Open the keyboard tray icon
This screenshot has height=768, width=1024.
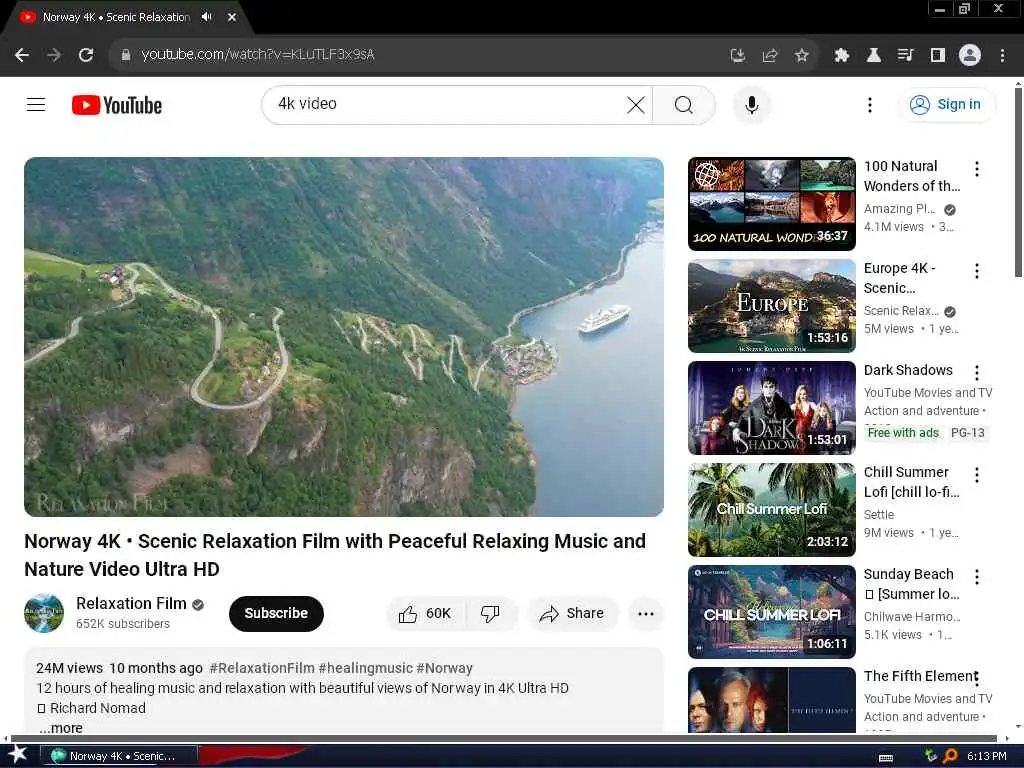tap(886, 757)
